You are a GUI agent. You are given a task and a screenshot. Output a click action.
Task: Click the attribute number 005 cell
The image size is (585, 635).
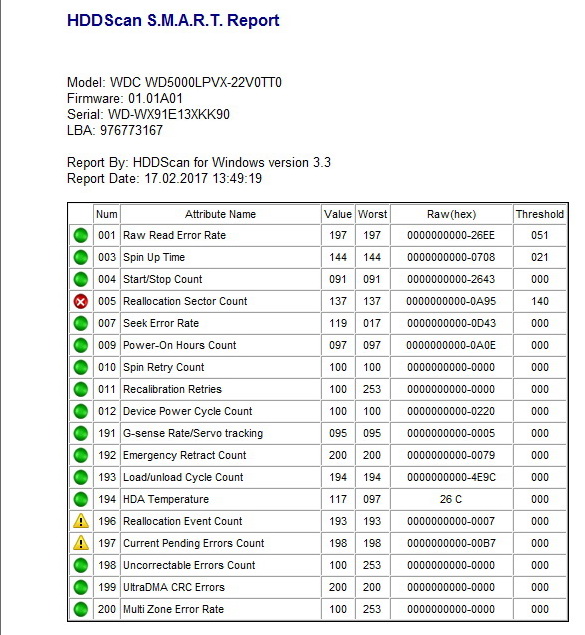point(107,301)
